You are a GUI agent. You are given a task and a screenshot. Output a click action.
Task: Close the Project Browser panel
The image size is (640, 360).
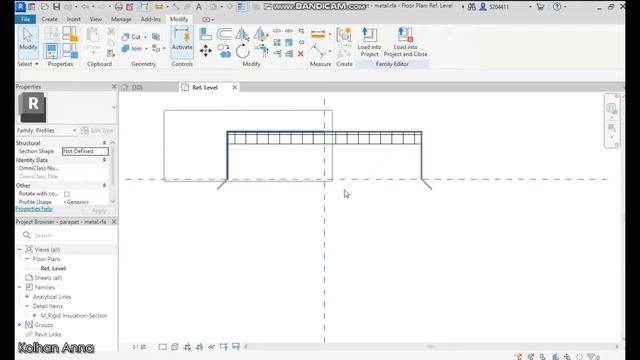click(x=114, y=222)
